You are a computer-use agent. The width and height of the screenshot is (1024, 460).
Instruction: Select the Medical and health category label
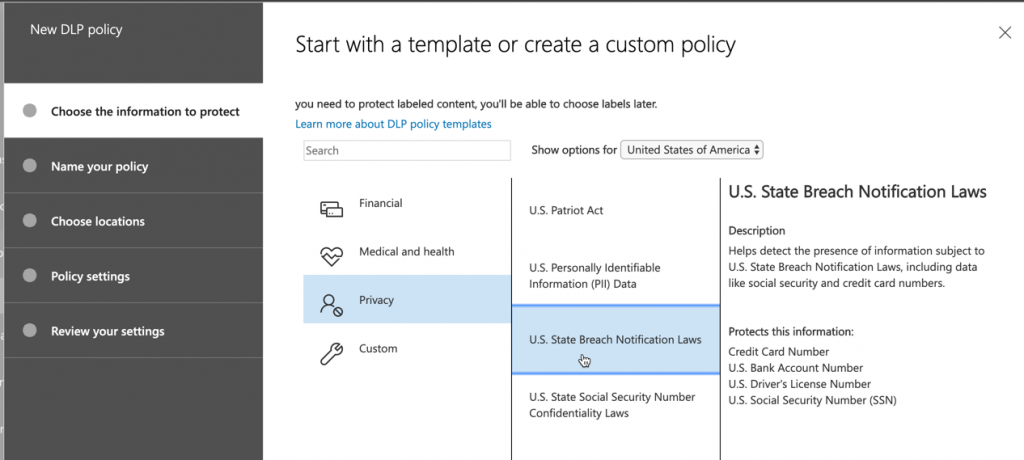[407, 252]
